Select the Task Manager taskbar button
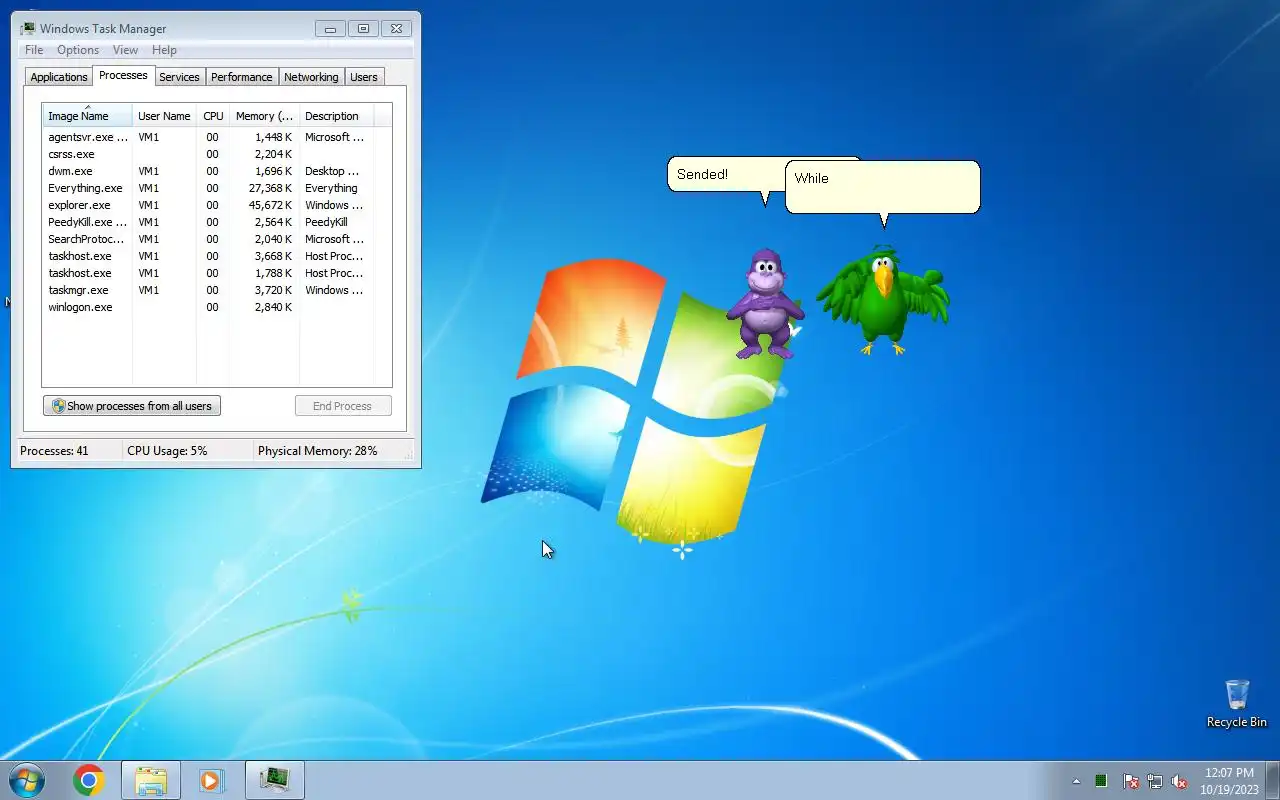The image size is (1280, 800). tap(274, 780)
